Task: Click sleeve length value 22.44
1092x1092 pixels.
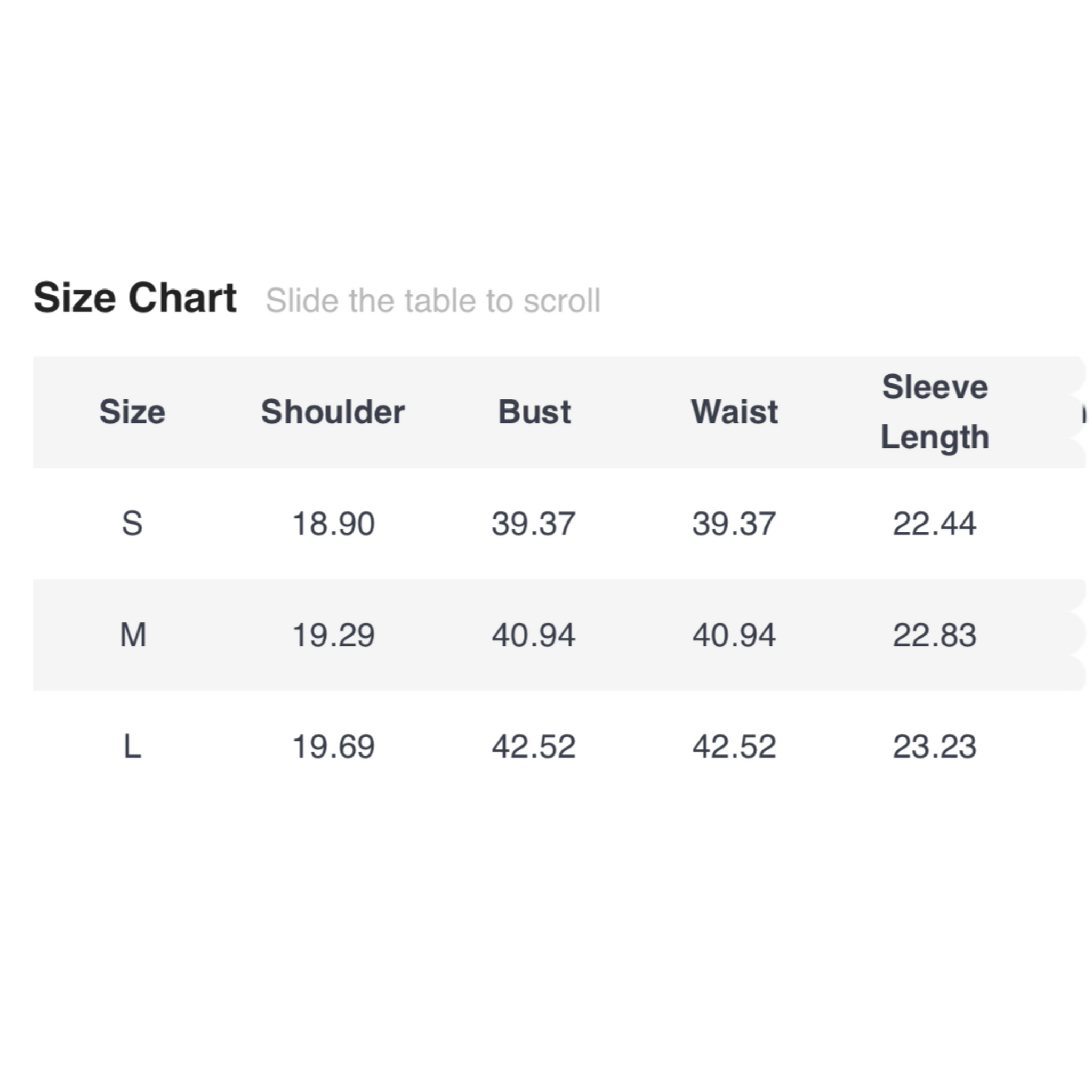Action: [934, 524]
